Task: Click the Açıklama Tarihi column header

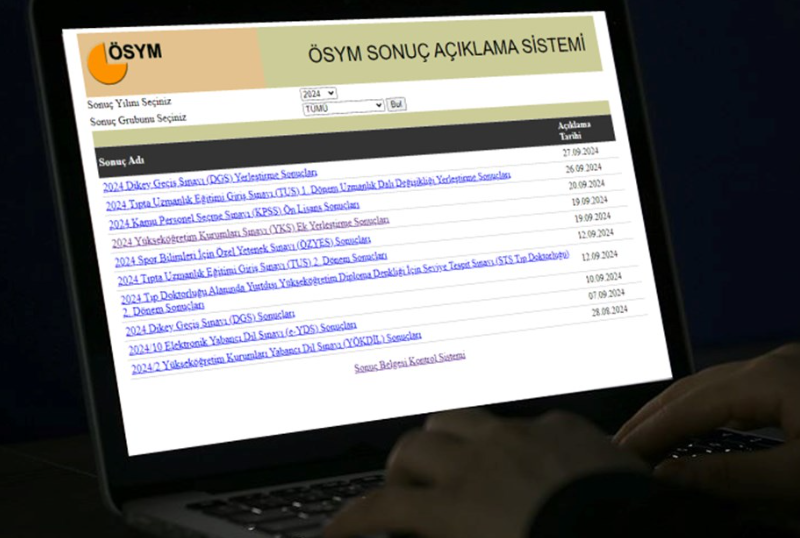Action: (x=572, y=130)
